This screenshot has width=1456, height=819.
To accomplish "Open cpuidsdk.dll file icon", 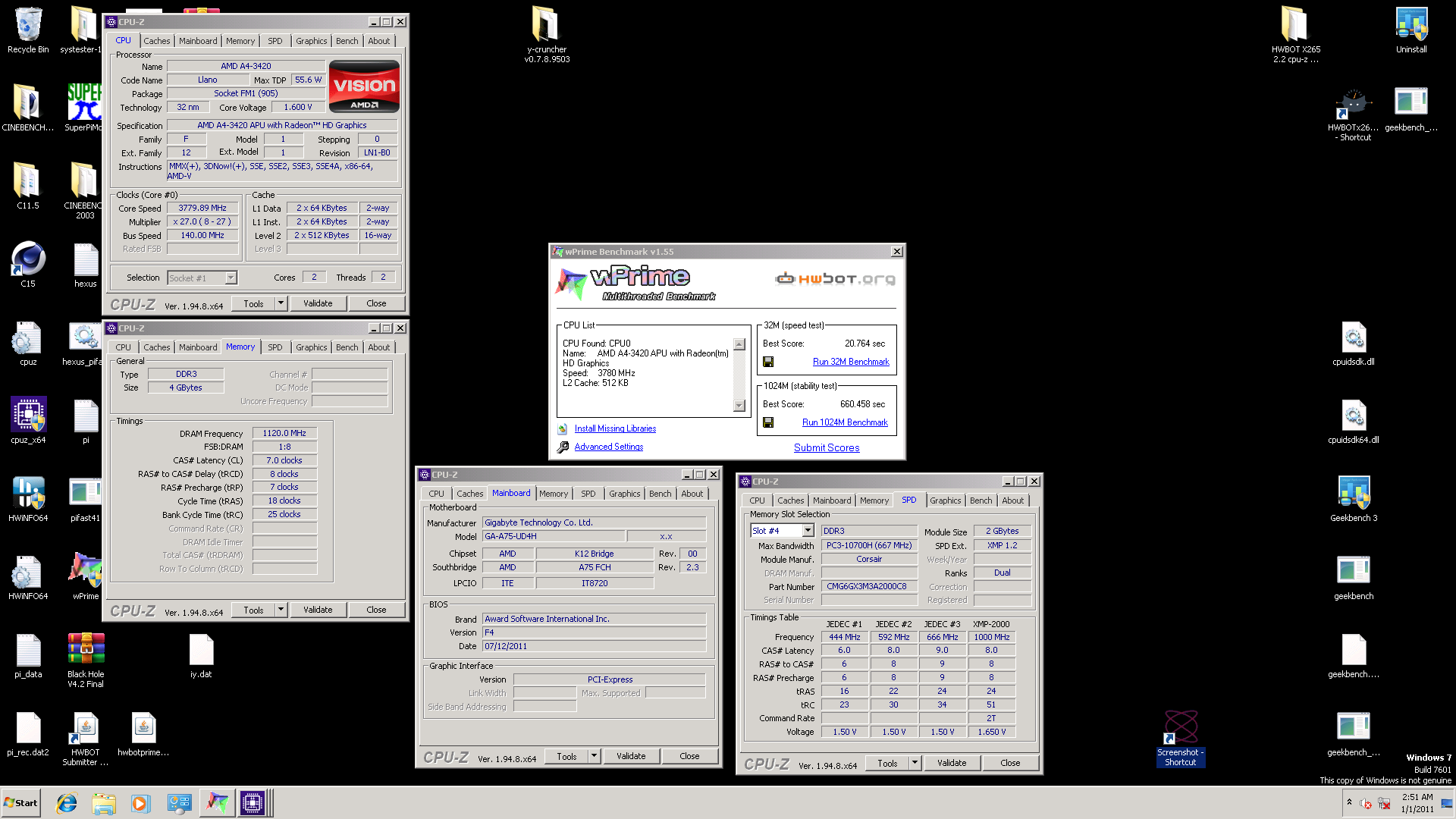I will [1354, 343].
